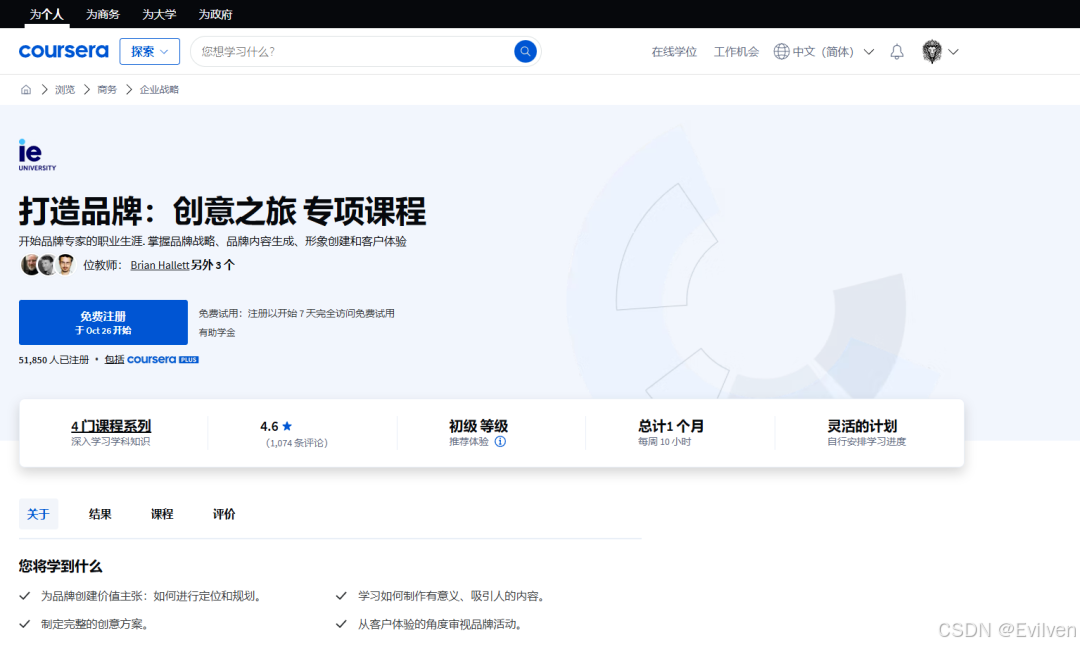The image size is (1080, 647).
Task: Switch to the 评价 tab
Action: click(224, 514)
